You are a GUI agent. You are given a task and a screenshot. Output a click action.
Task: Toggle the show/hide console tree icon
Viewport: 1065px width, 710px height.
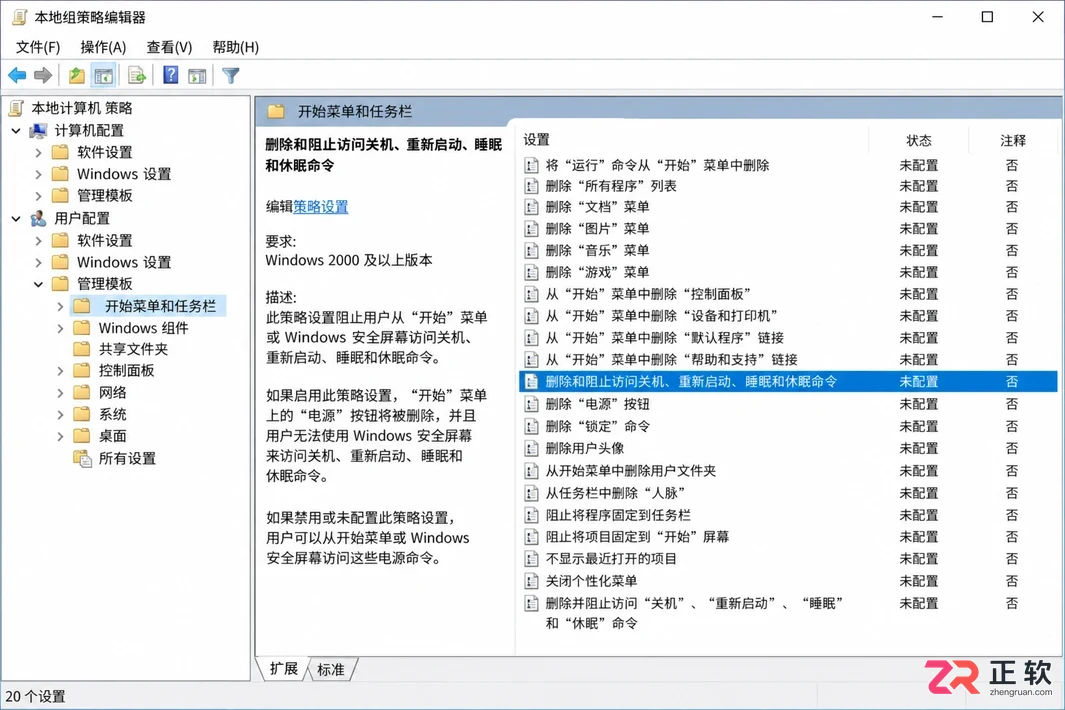[x=104, y=75]
